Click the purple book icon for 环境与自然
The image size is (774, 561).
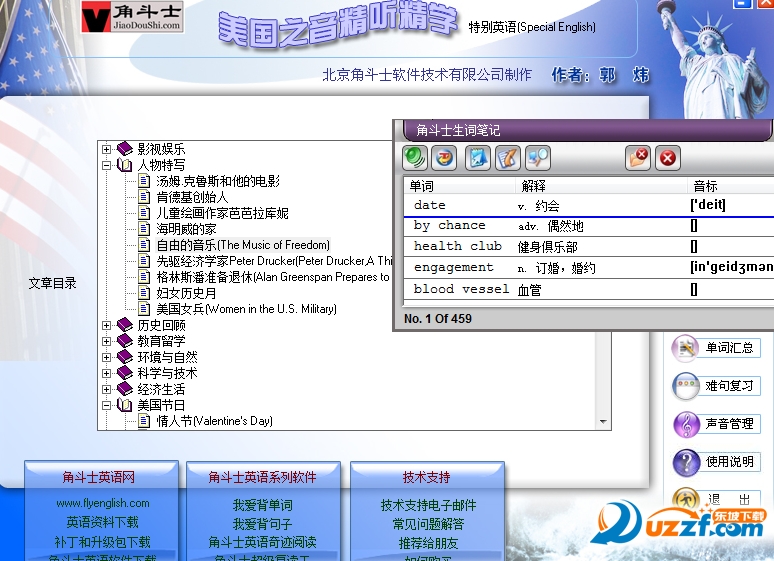coord(125,357)
